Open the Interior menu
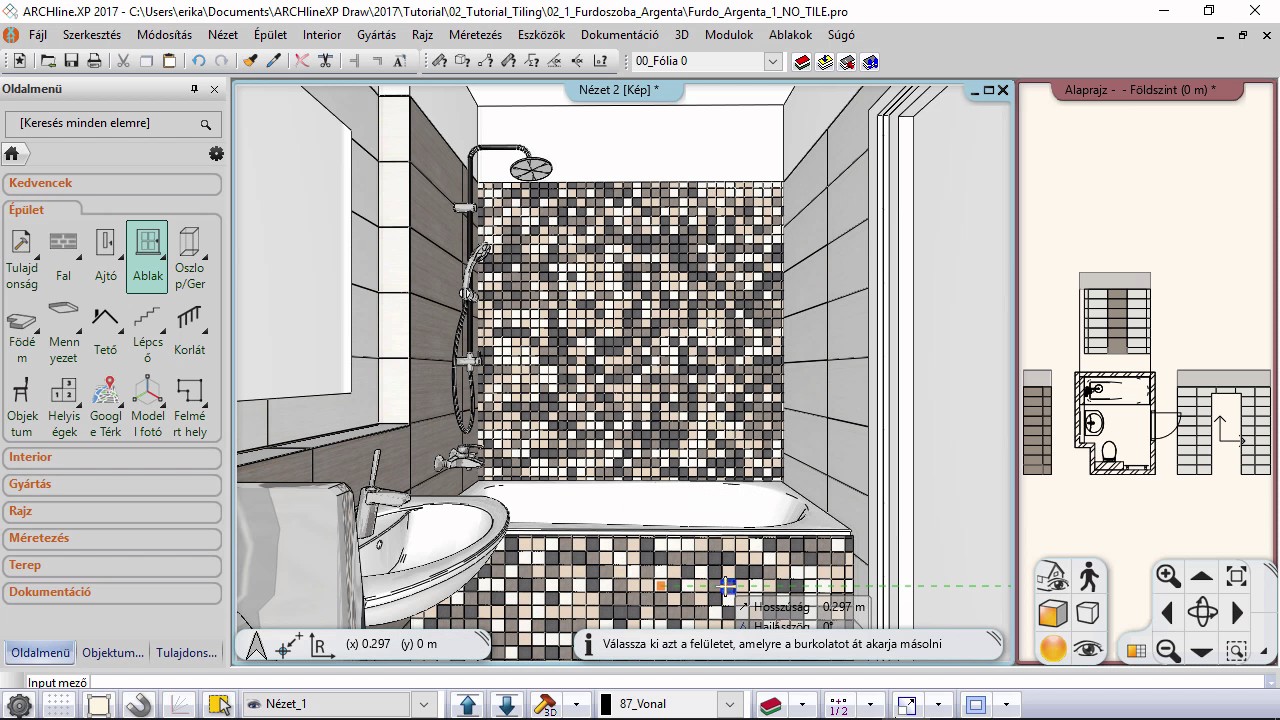Screen dimensions: 1280x720 (322, 34)
